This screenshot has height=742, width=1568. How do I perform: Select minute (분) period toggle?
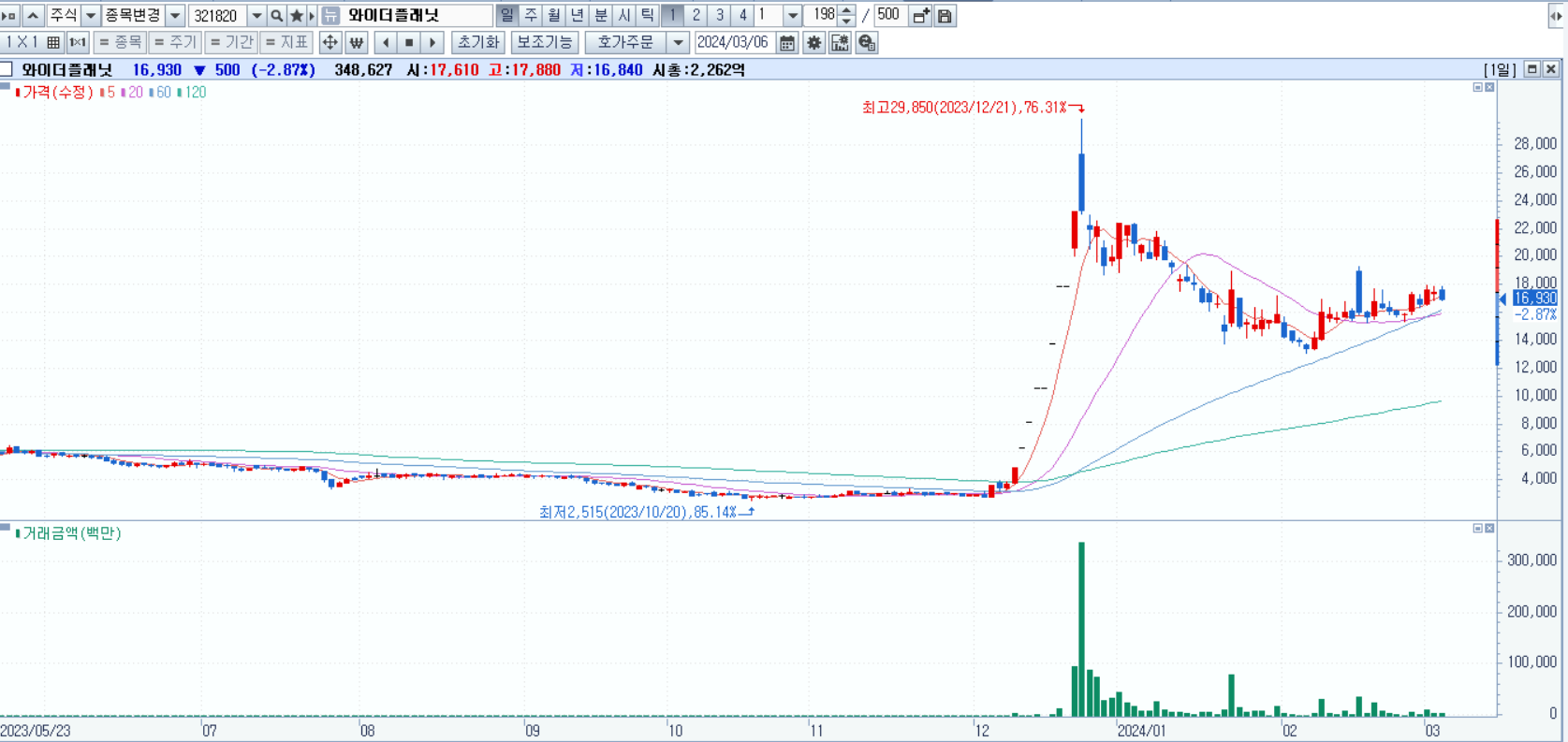(x=601, y=16)
